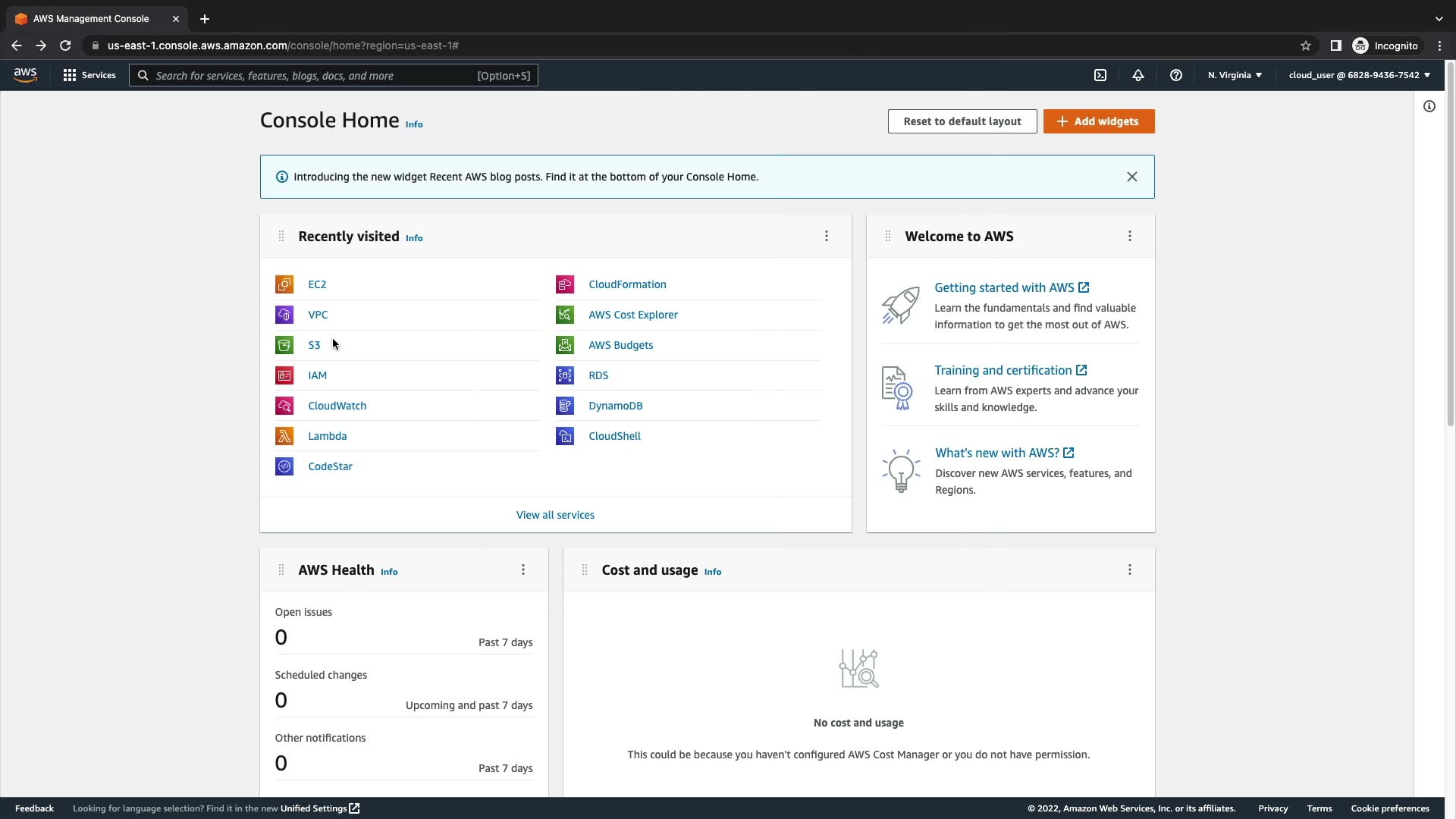Screen dimensions: 1456x819
Task: Open Recently visited widget options menu
Action: [x=827, y=237]
